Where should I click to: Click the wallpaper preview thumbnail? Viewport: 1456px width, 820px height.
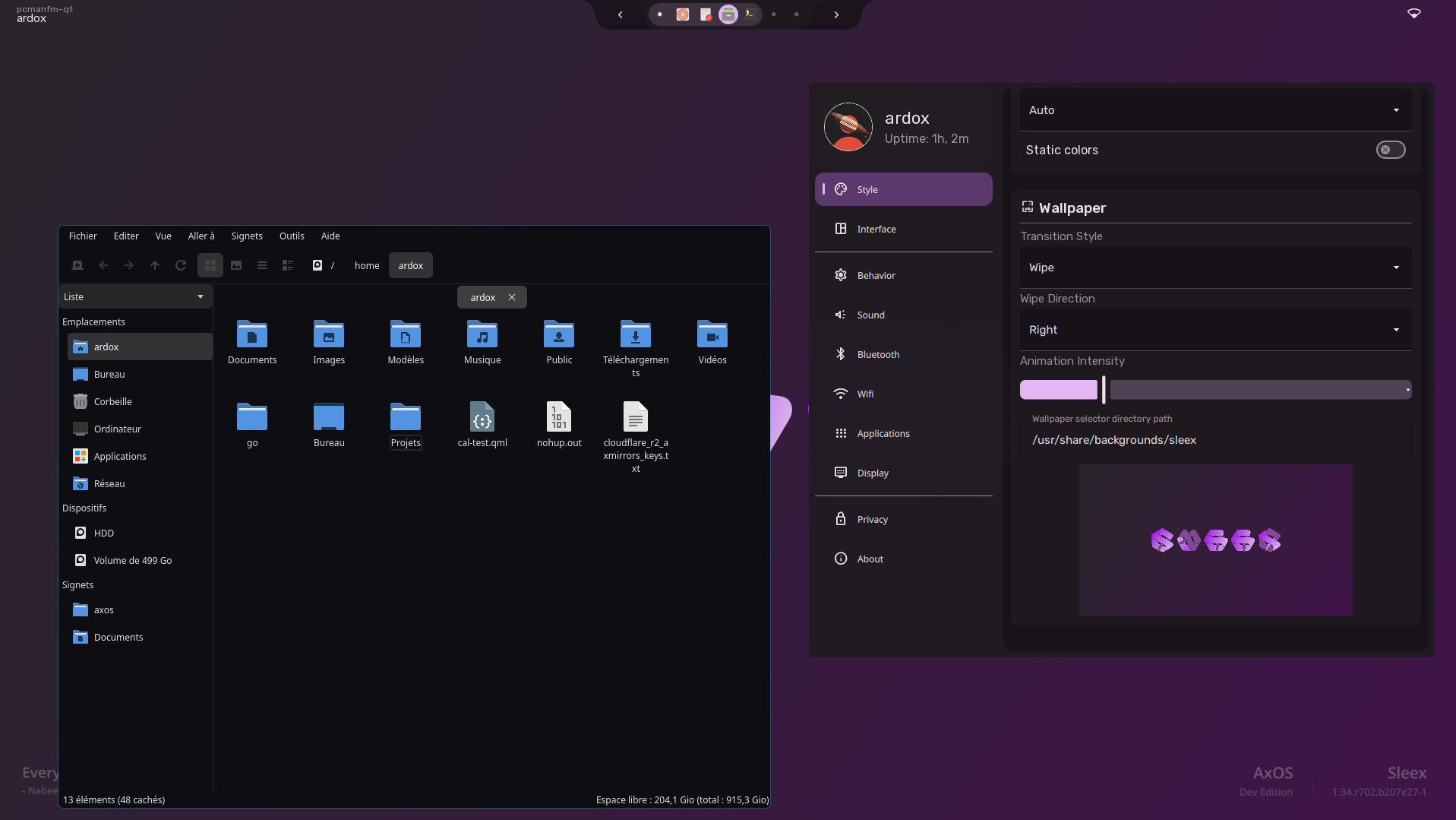pos(1215,540)
